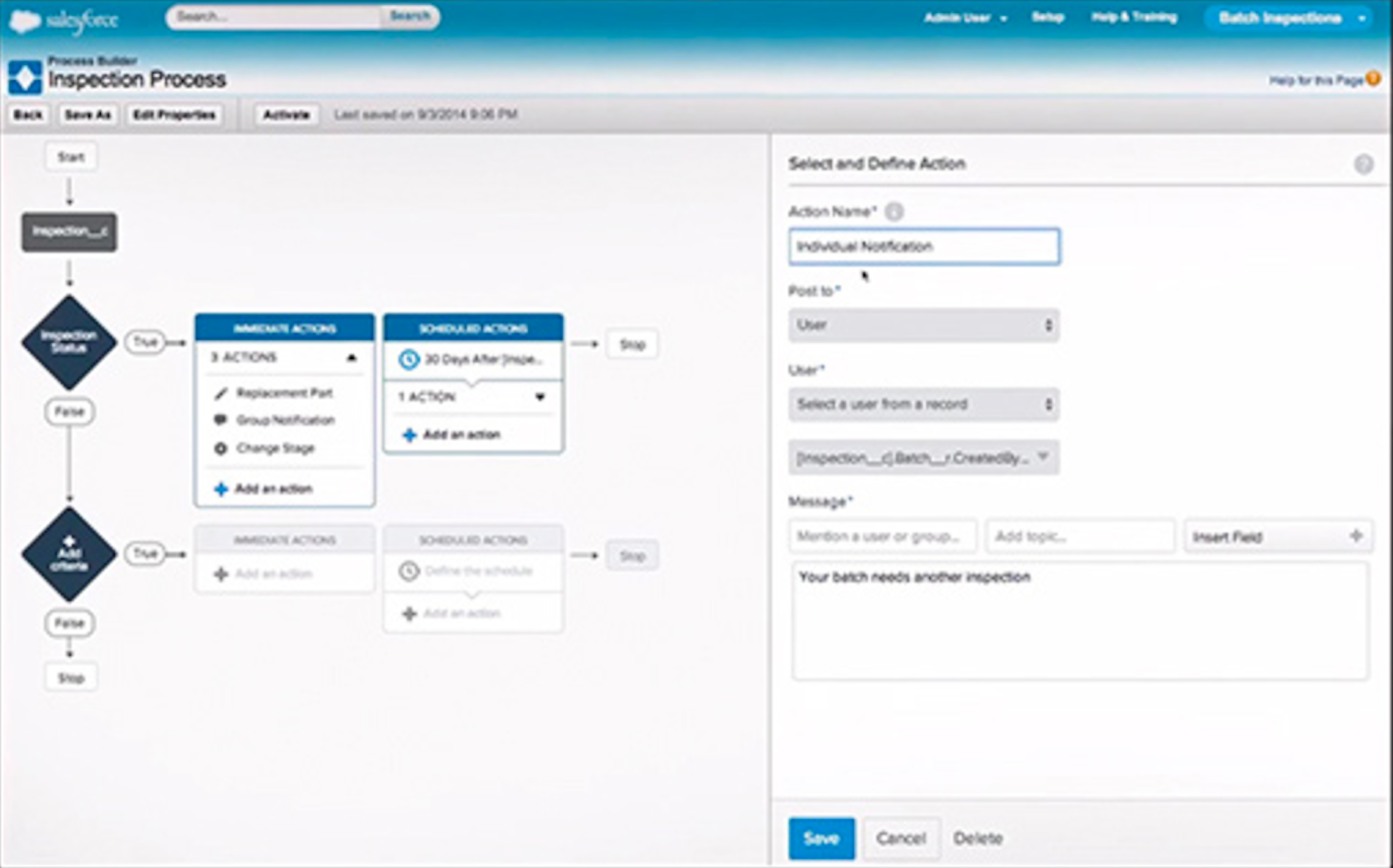Select the Add criteria diamond node
Viewport: 1393px width, 868px height.
point(69,555)
